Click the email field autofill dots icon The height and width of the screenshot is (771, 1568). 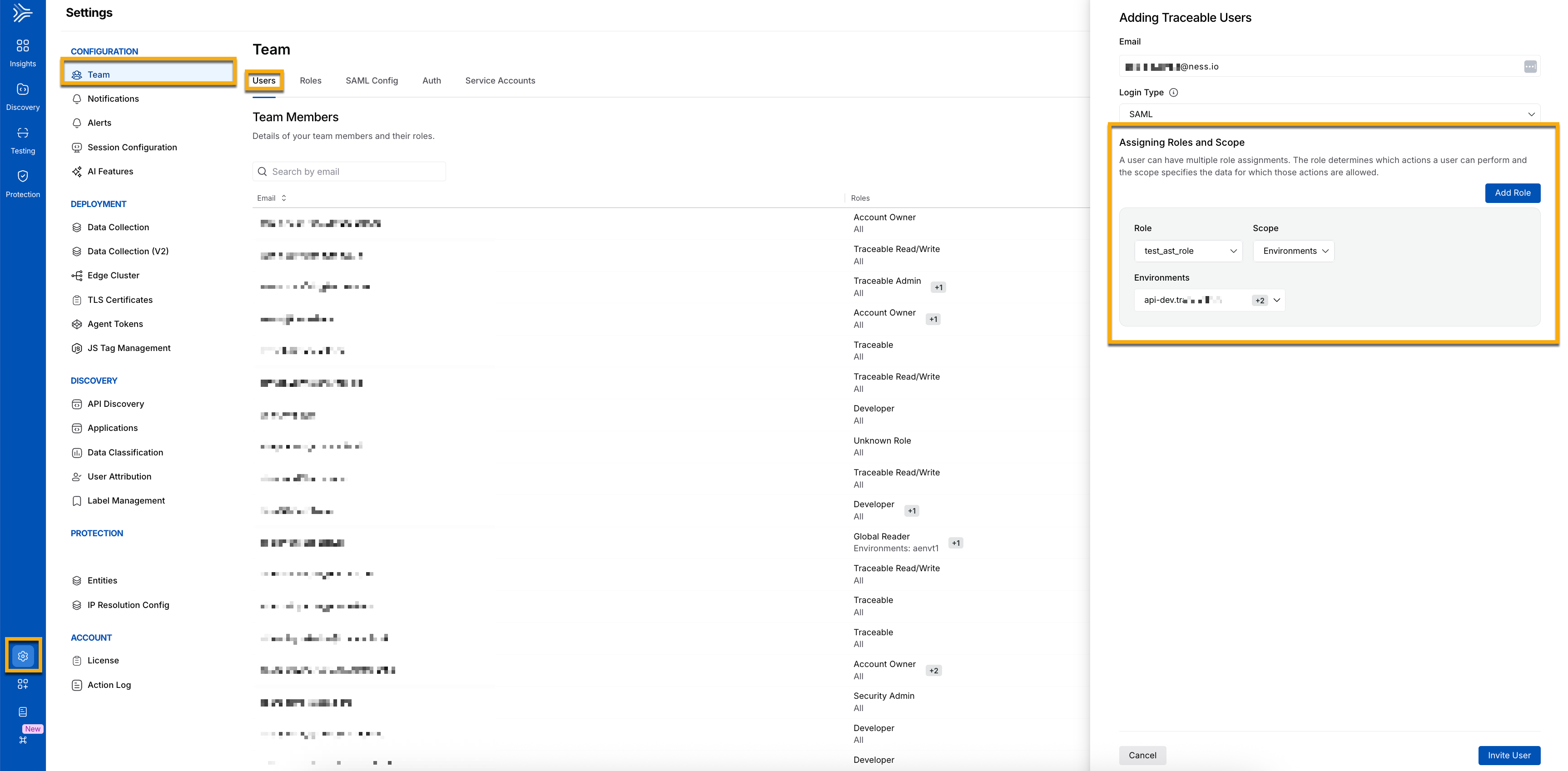1530,66
